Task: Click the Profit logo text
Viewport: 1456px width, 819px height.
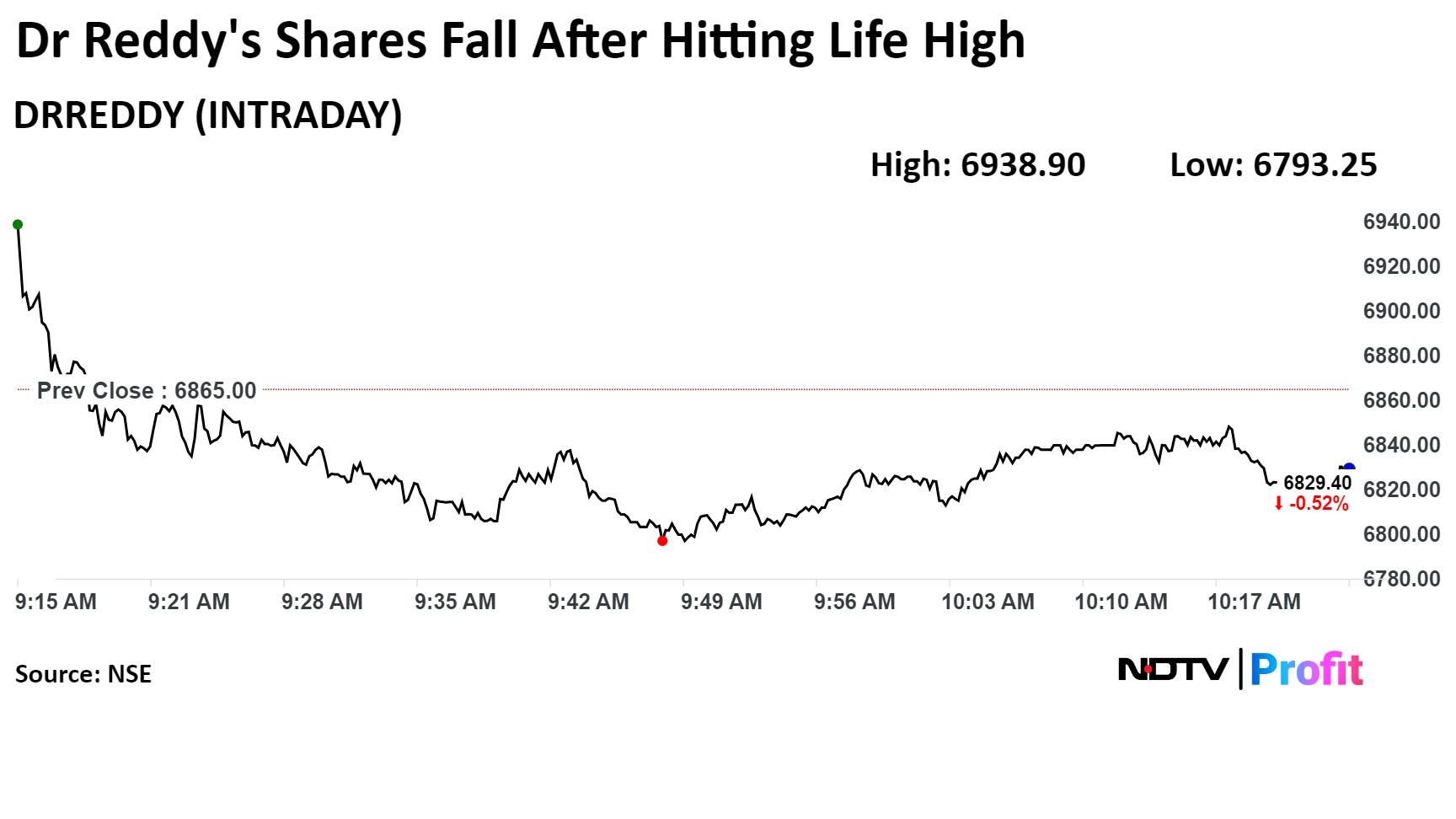Action: [x=1306, y=670]
